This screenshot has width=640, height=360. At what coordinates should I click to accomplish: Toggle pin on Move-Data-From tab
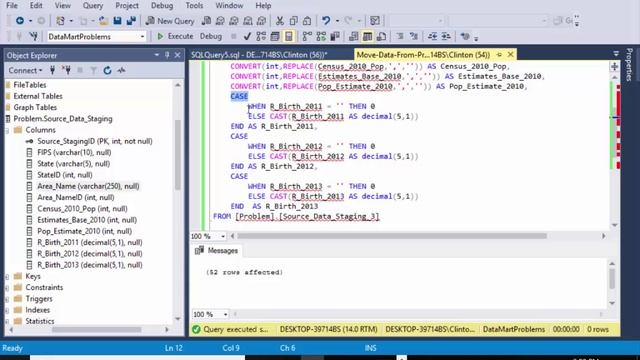(499, 54)
